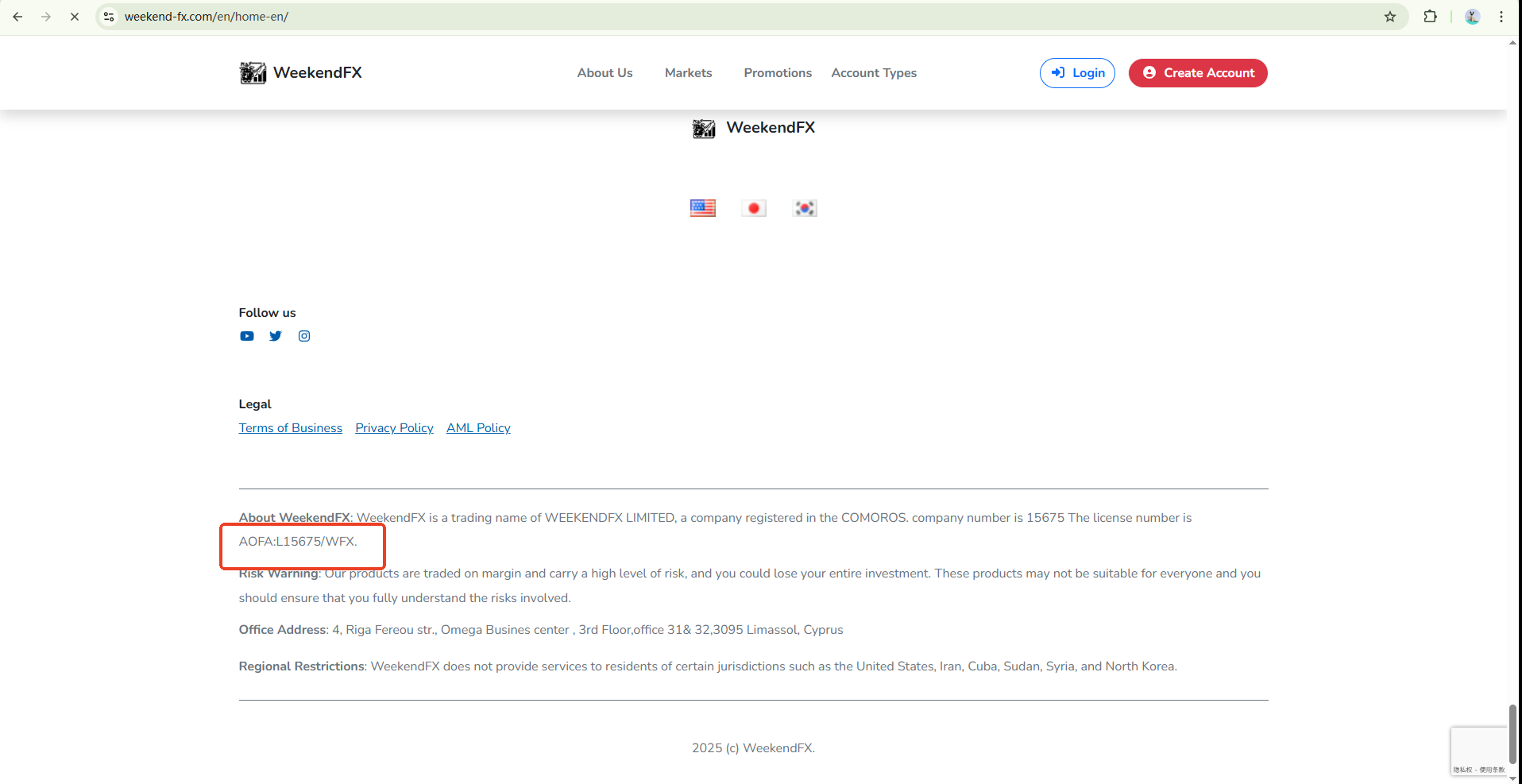The height and width of the screenshot is (784, 1522).
Task: Open the browser extensions puzzle icon
Action: [x=1430, y=17]
